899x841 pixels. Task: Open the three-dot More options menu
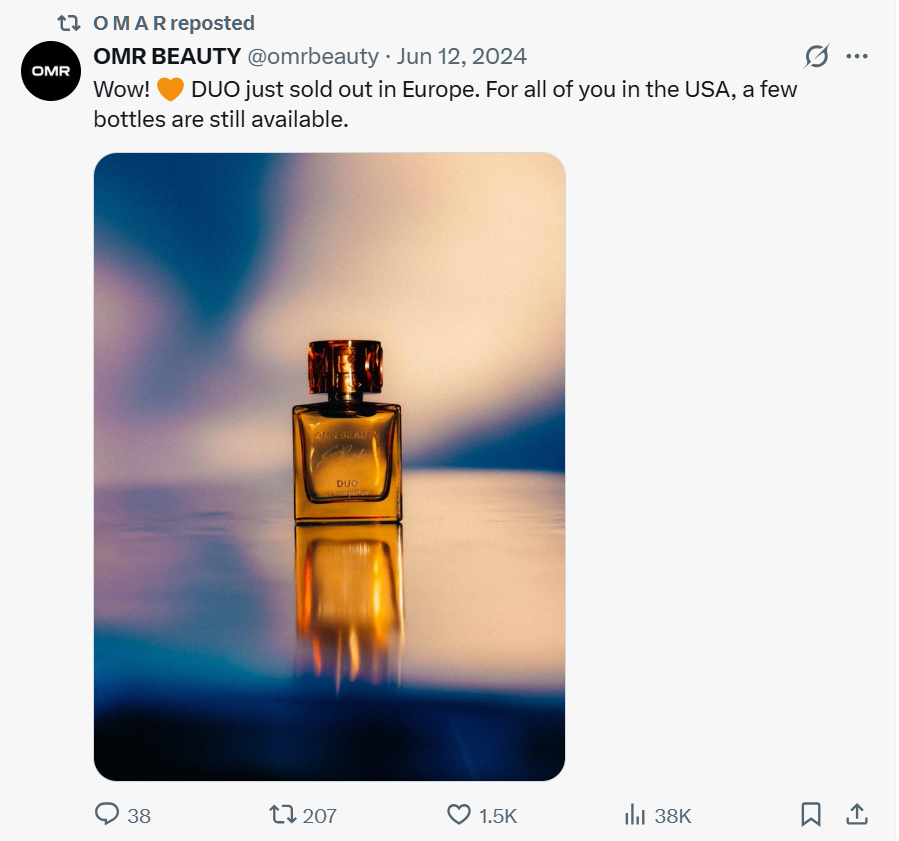(857, 56)
